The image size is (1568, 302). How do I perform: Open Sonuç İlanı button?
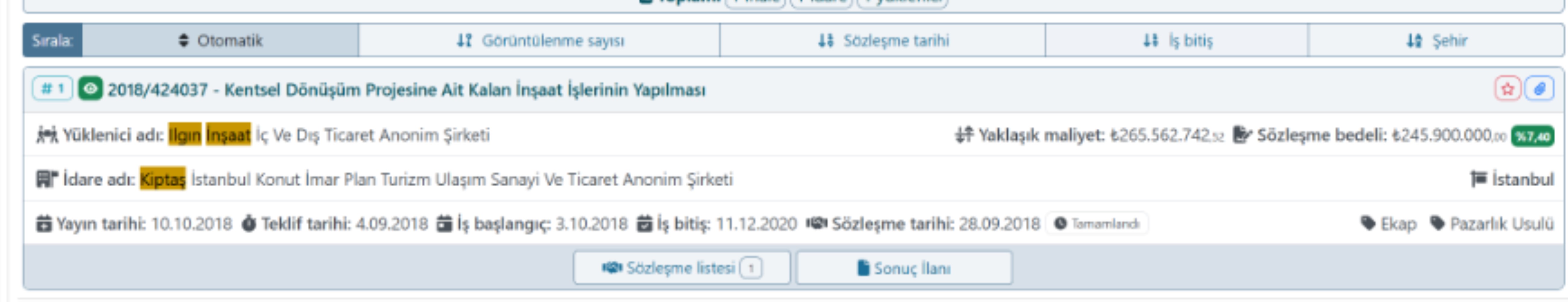coord(904,268)
